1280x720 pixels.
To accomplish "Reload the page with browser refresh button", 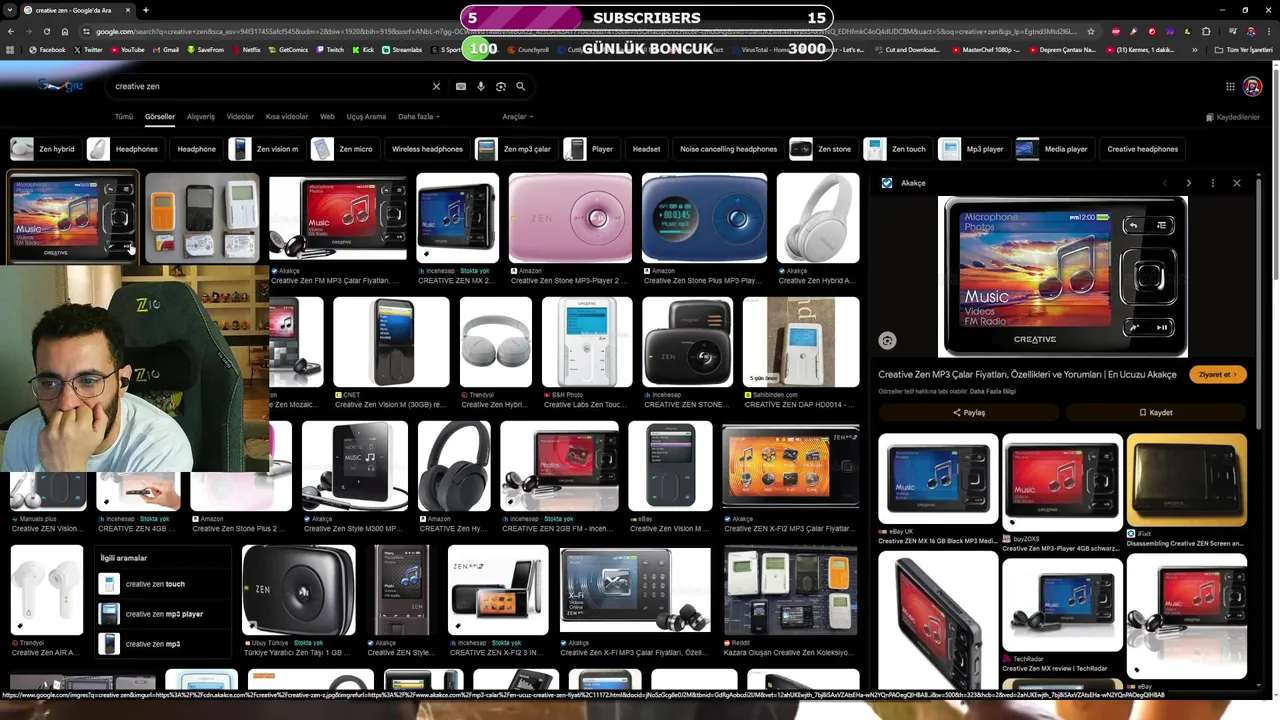I will [x=47, y=31].
